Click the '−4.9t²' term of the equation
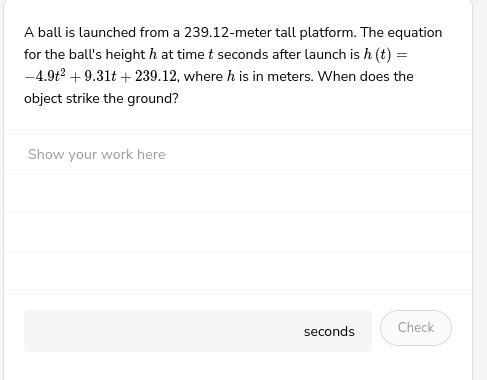The height and width of the screenshot is (380, 487). pyautogui.click(x=45, y=76)
